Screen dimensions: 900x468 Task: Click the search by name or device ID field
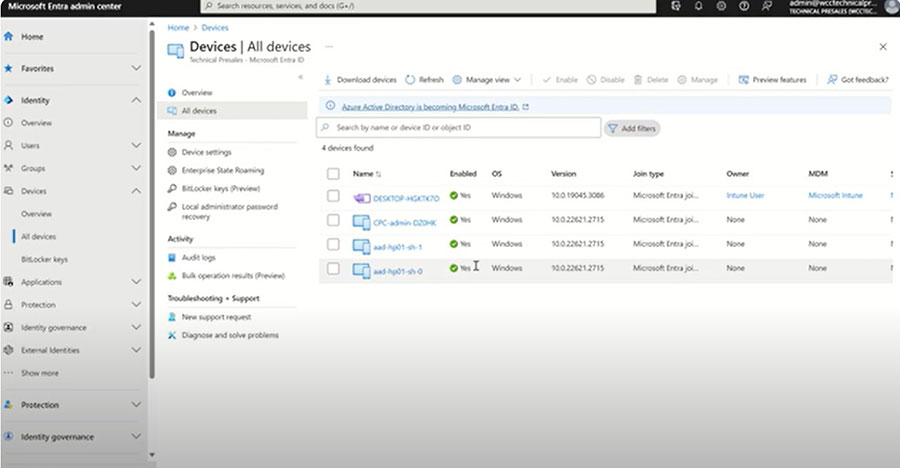(459, 127)
